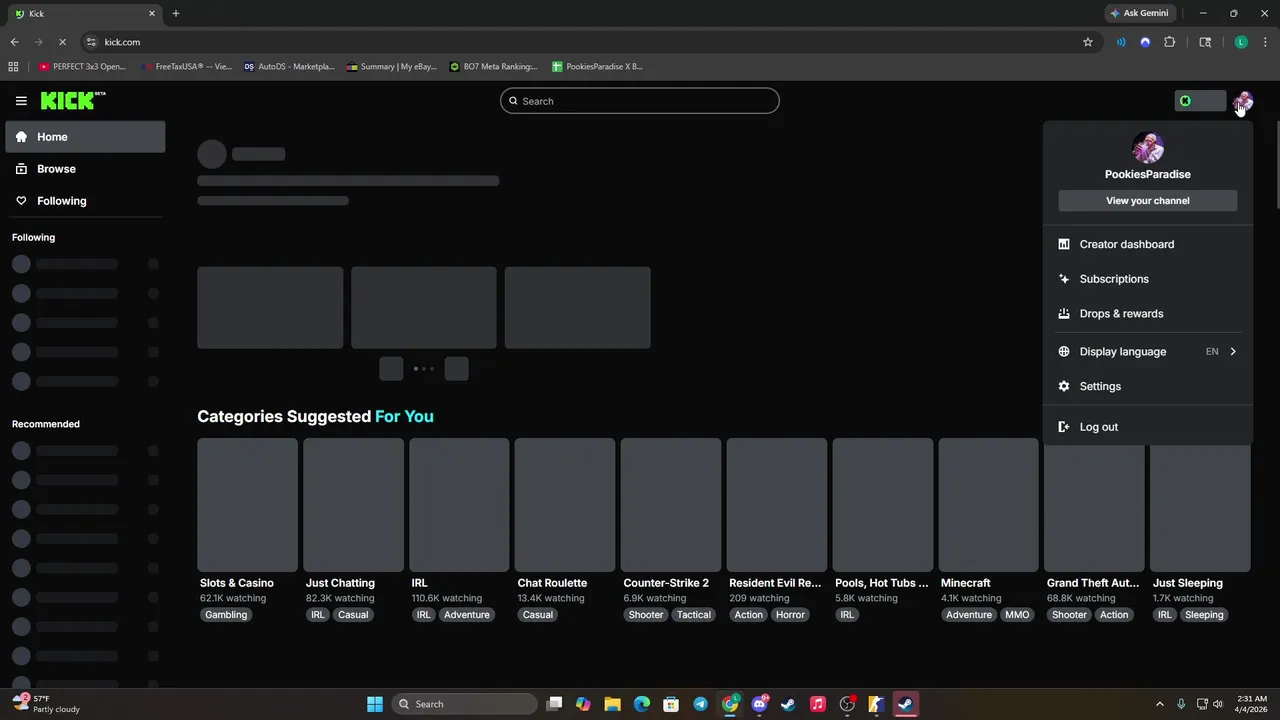Open PookiesParadise X B... bookmark
The image size is (1280, 720).
pyautogui.click(x=597, y=67)
